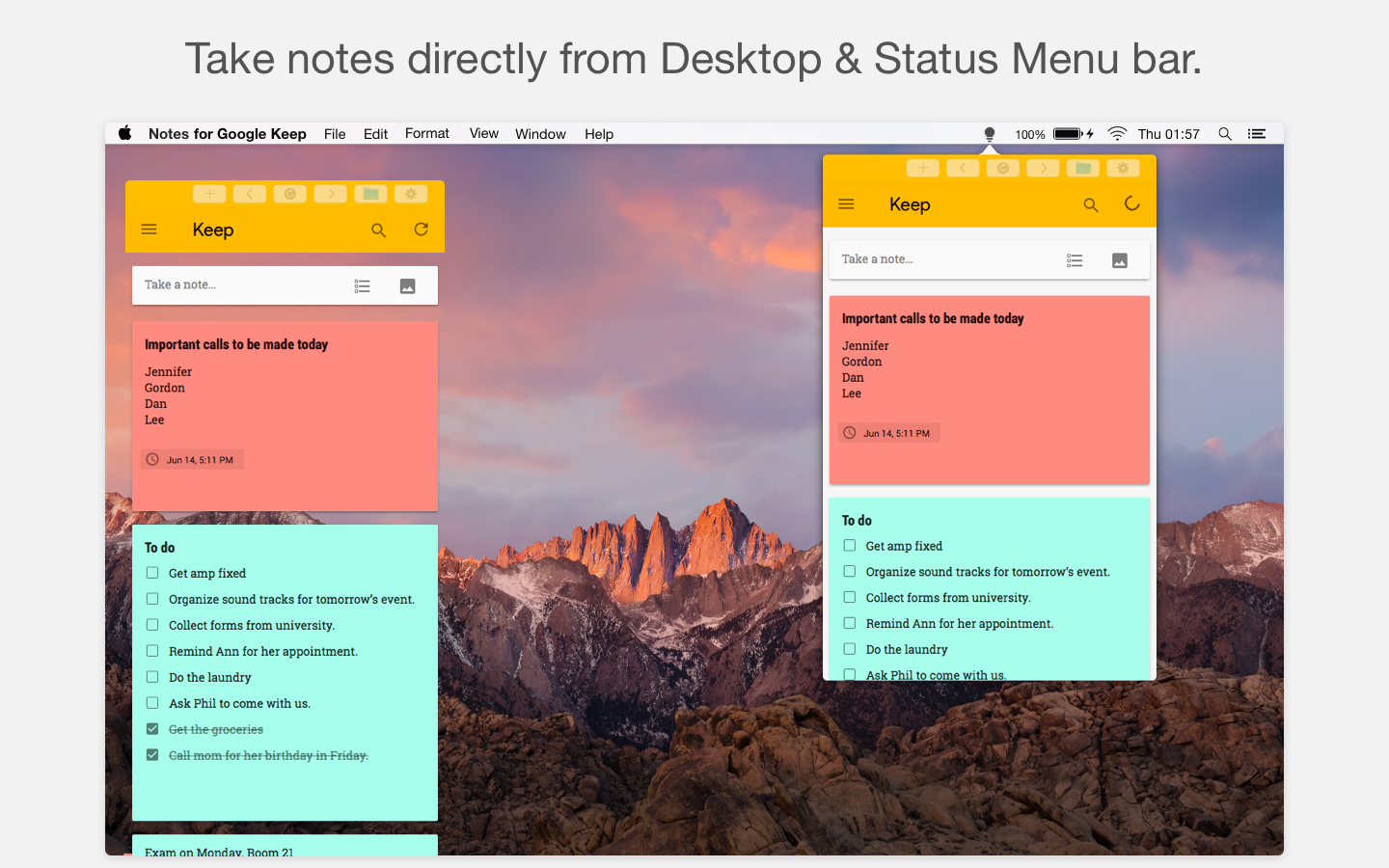This screenshot has height=868, width=1389.
Task: Click the plus button in the desktop Keep window
Action: click(x=209, y=194)
